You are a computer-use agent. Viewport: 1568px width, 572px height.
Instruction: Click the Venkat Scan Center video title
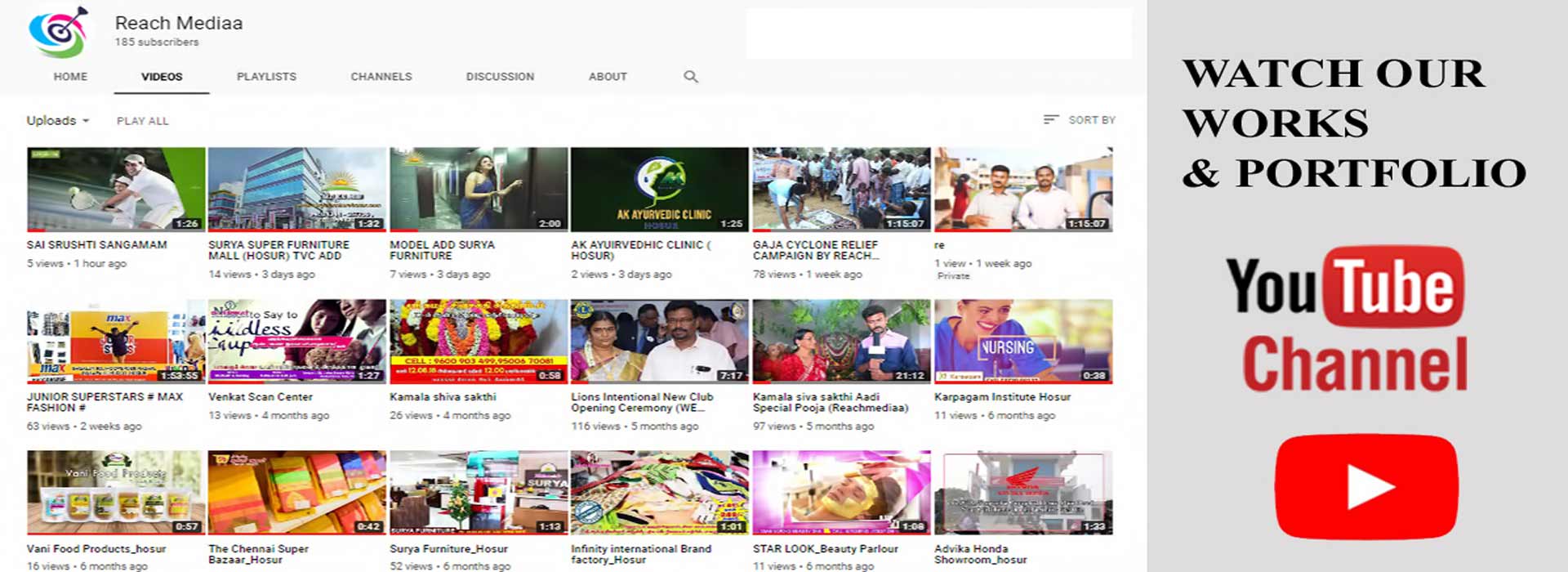261,397
